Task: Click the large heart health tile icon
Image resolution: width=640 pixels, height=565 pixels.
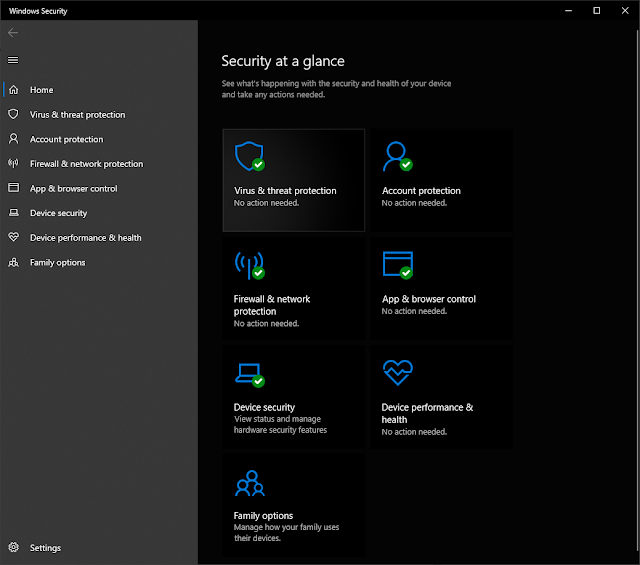Action: tap(398, 372)
